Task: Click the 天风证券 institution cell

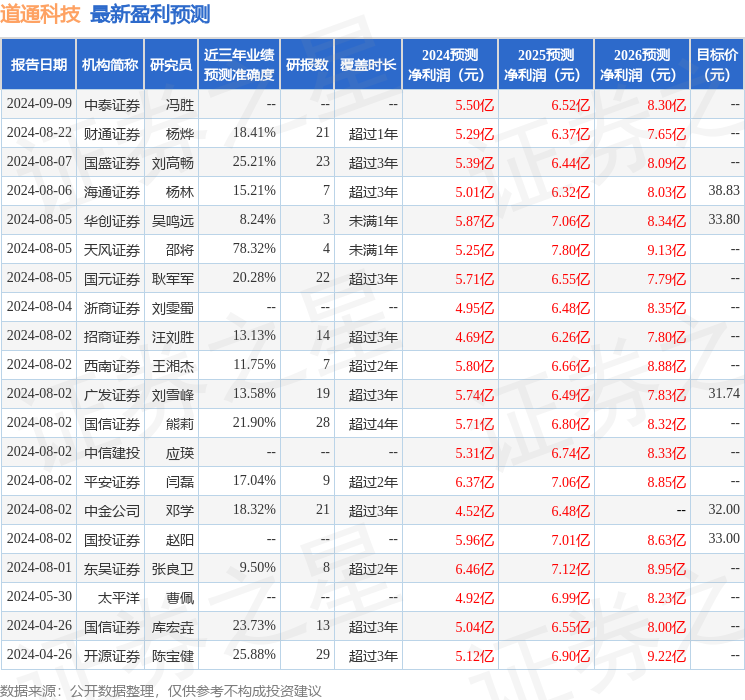Action: tap(112, 250)
